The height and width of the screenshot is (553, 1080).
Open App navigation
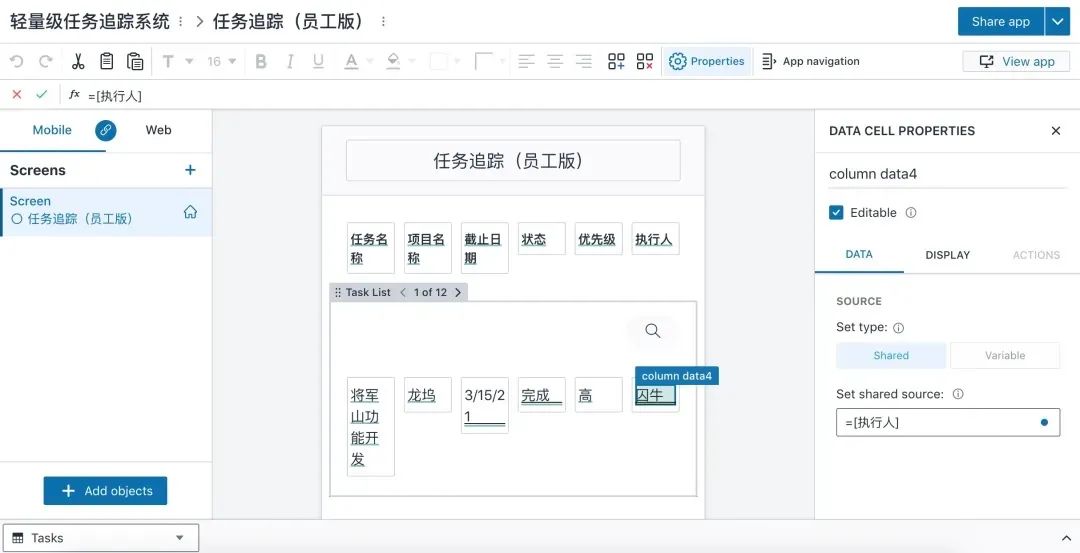pos(811,61)
